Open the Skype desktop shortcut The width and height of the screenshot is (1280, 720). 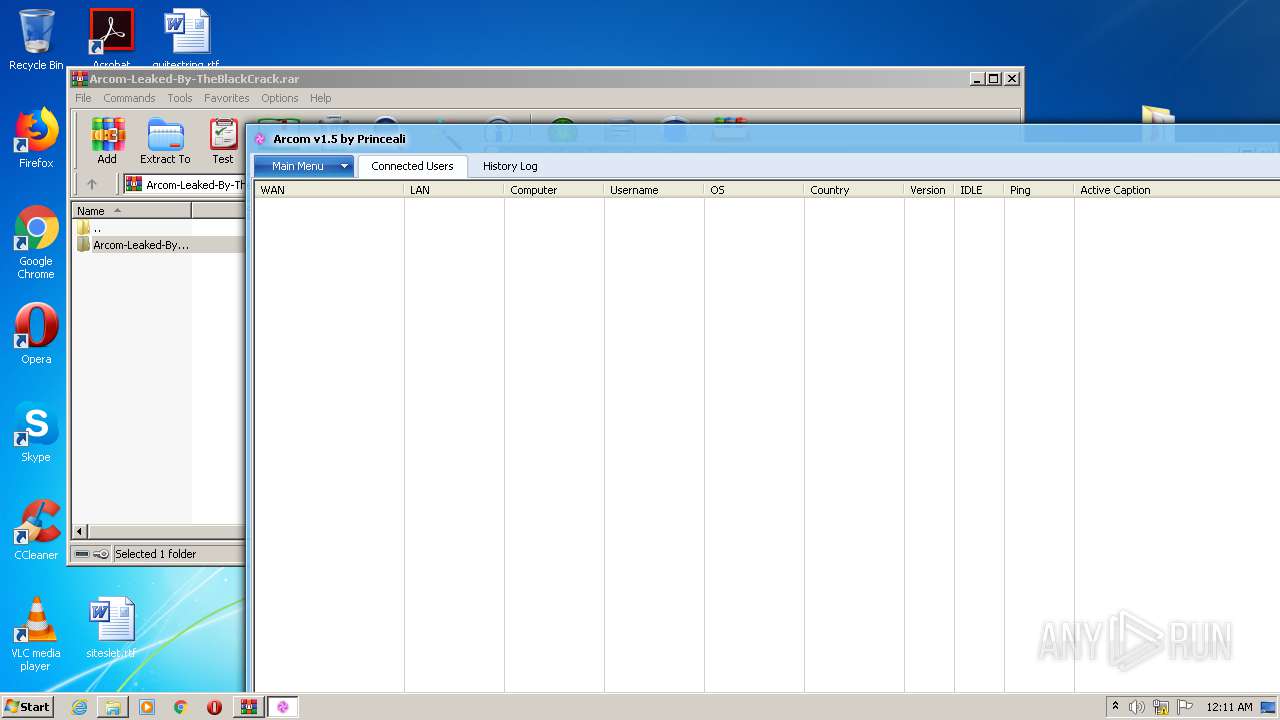coord(36,432)
